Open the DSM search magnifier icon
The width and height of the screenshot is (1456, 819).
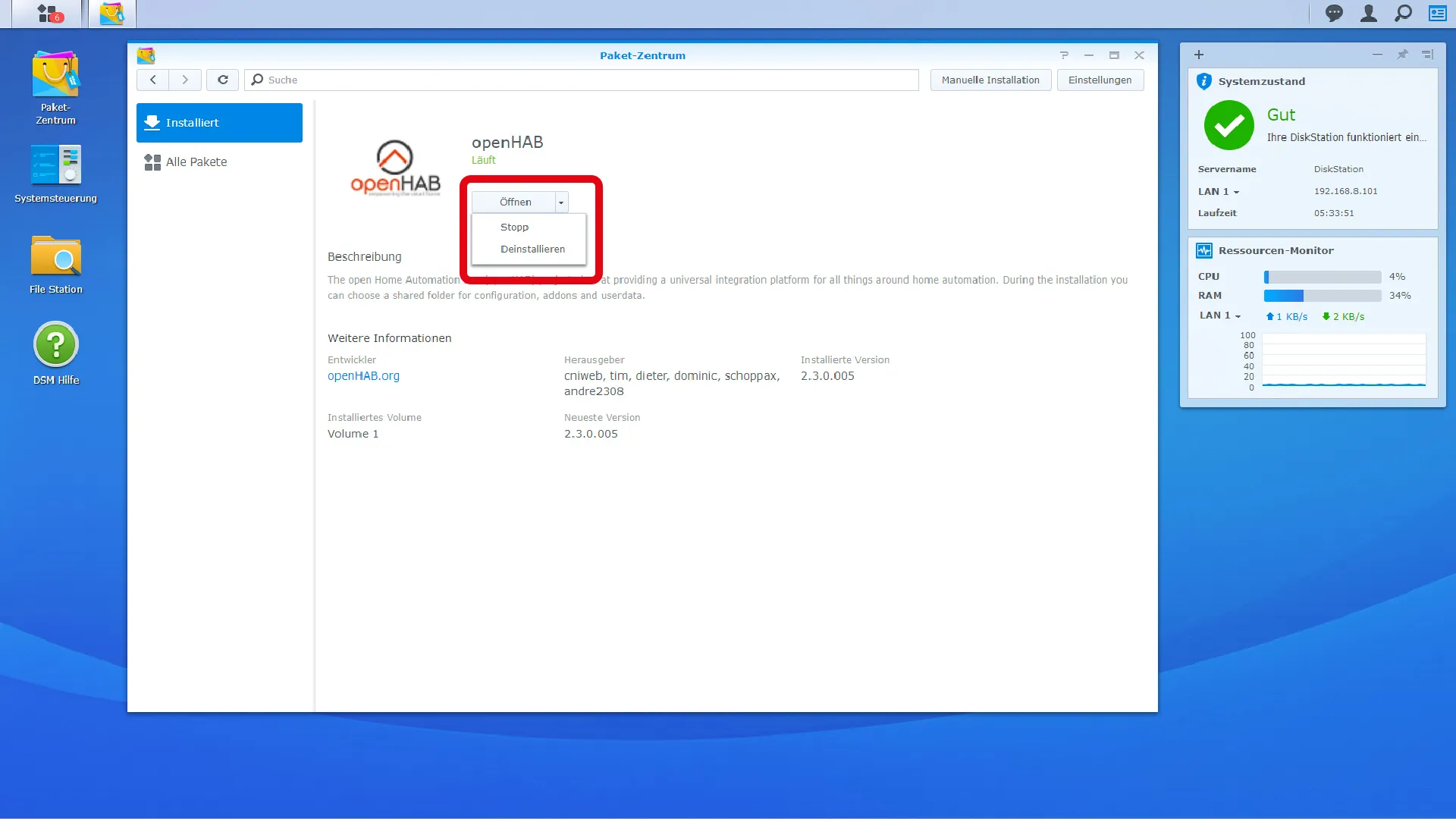click(1404, 13)
